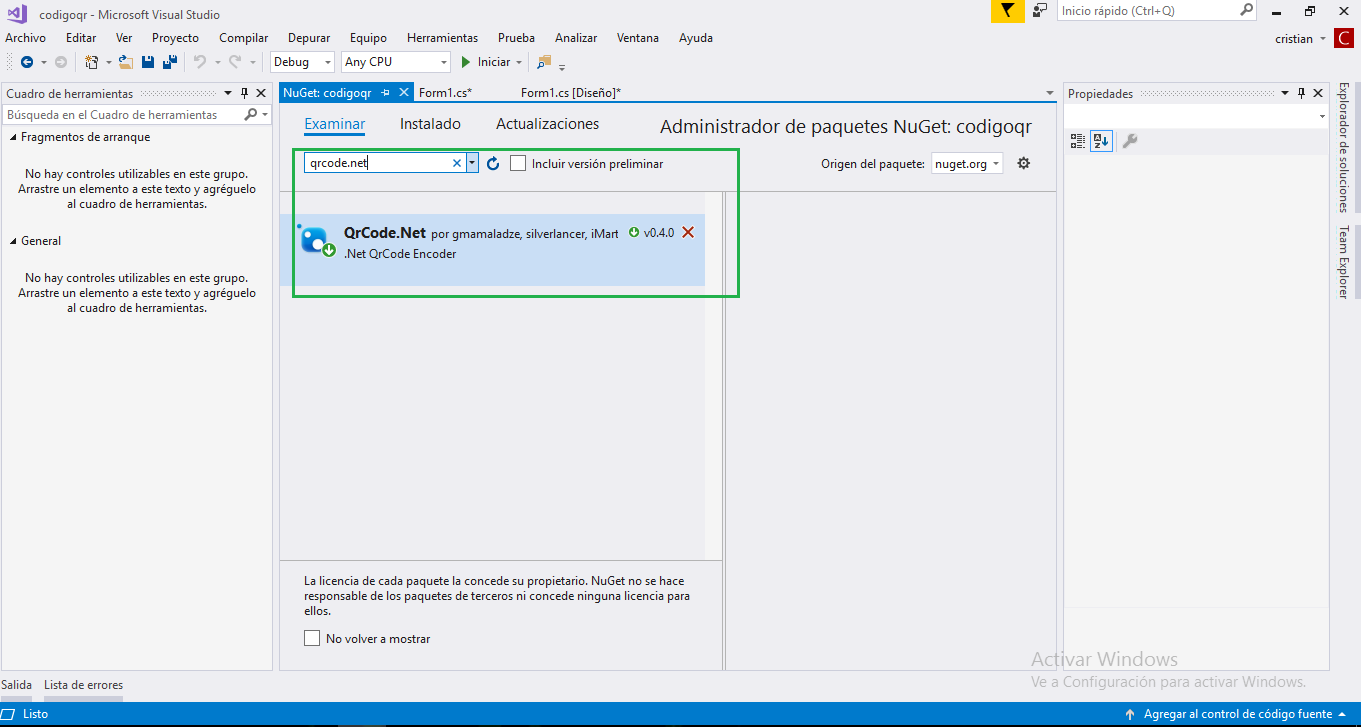Viewport: 1361px width, 727px height.
Task: Collapse the General toolbox group
Action: pyautogui.click(x=14, y=241)
